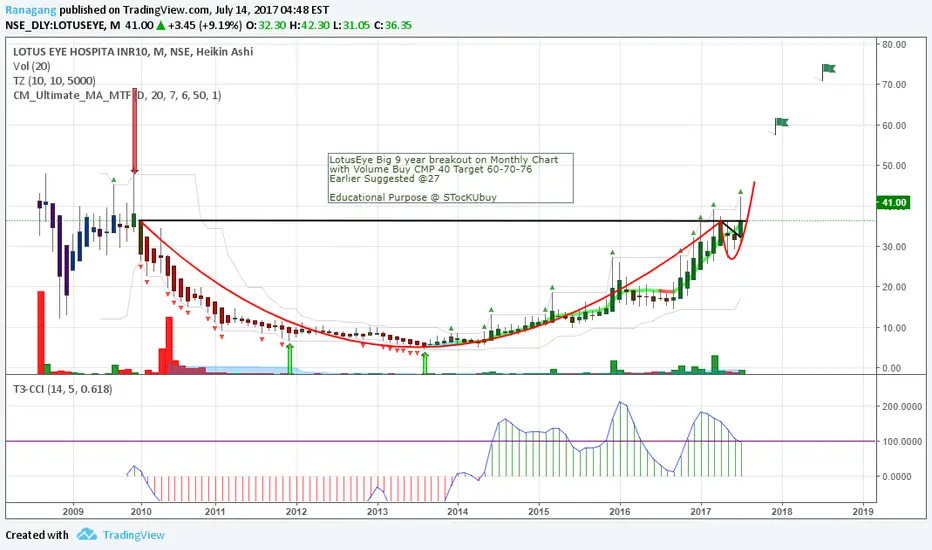The height and width of the screenshot is (550, 932).
Task: Click the 80.00 price axis label
Action: point(894,45)
